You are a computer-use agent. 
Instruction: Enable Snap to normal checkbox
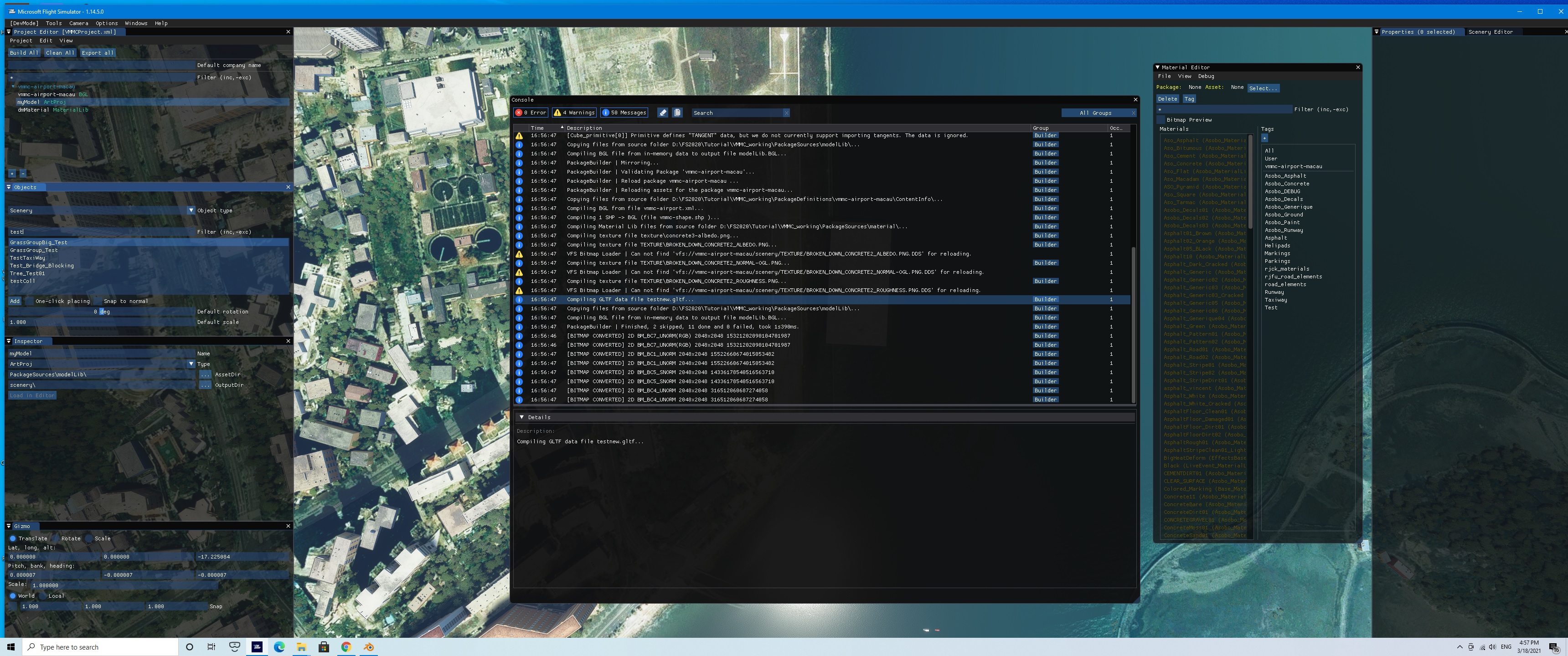click(98, 301)
